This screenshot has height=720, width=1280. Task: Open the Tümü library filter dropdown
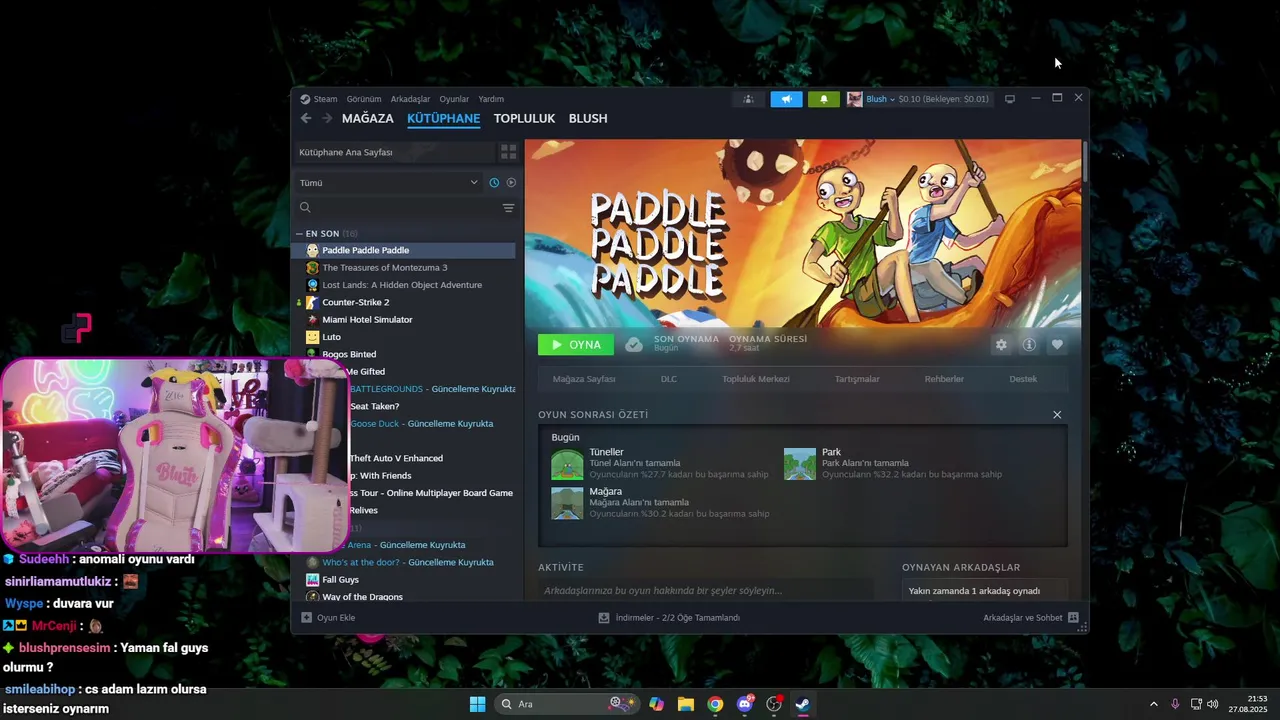click(389, 183)
